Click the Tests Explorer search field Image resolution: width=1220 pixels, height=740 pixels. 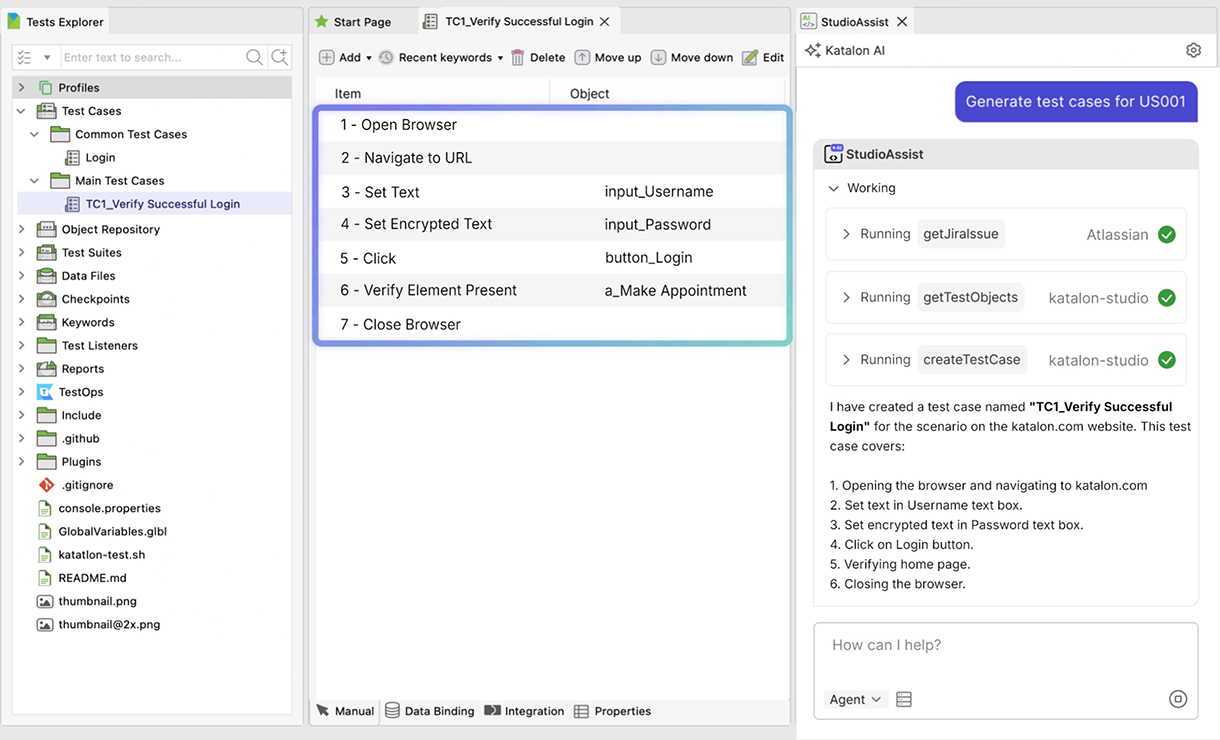pyautogui.click(x=152, y=58)
